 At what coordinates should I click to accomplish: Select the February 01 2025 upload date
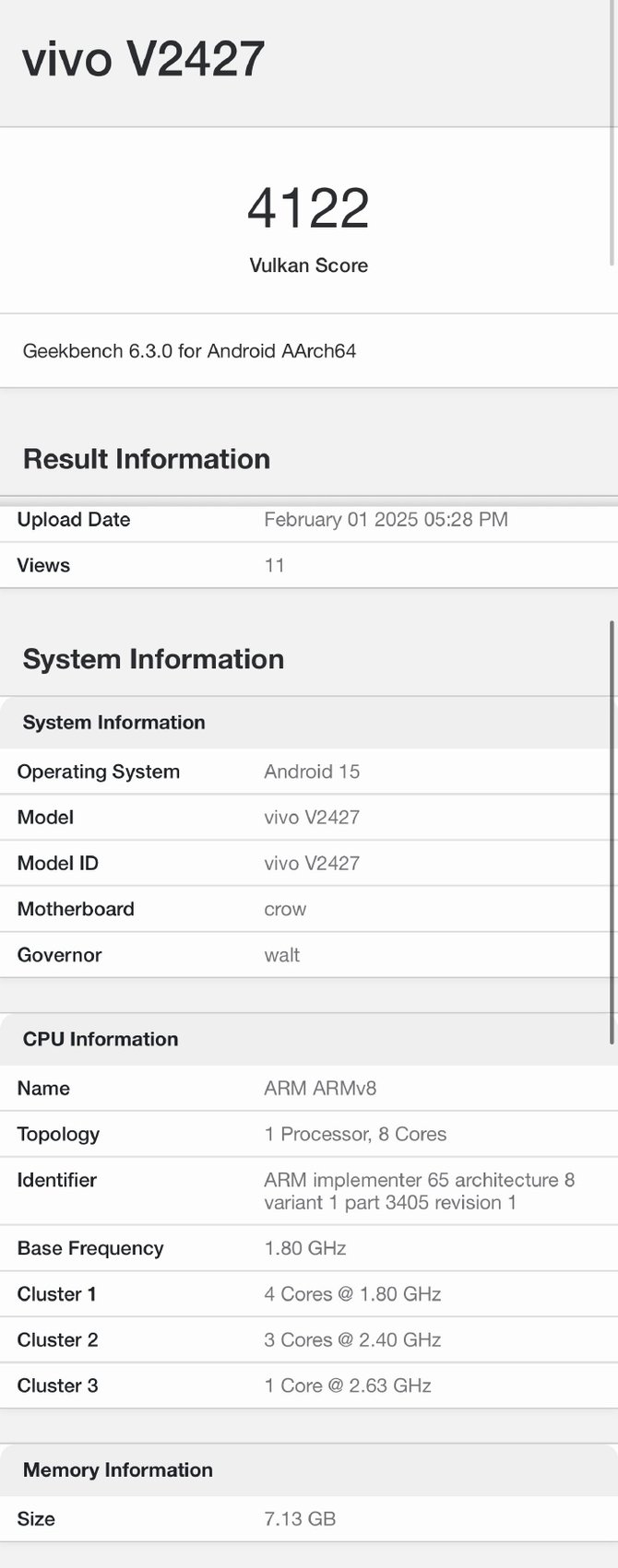click(386, 519)
